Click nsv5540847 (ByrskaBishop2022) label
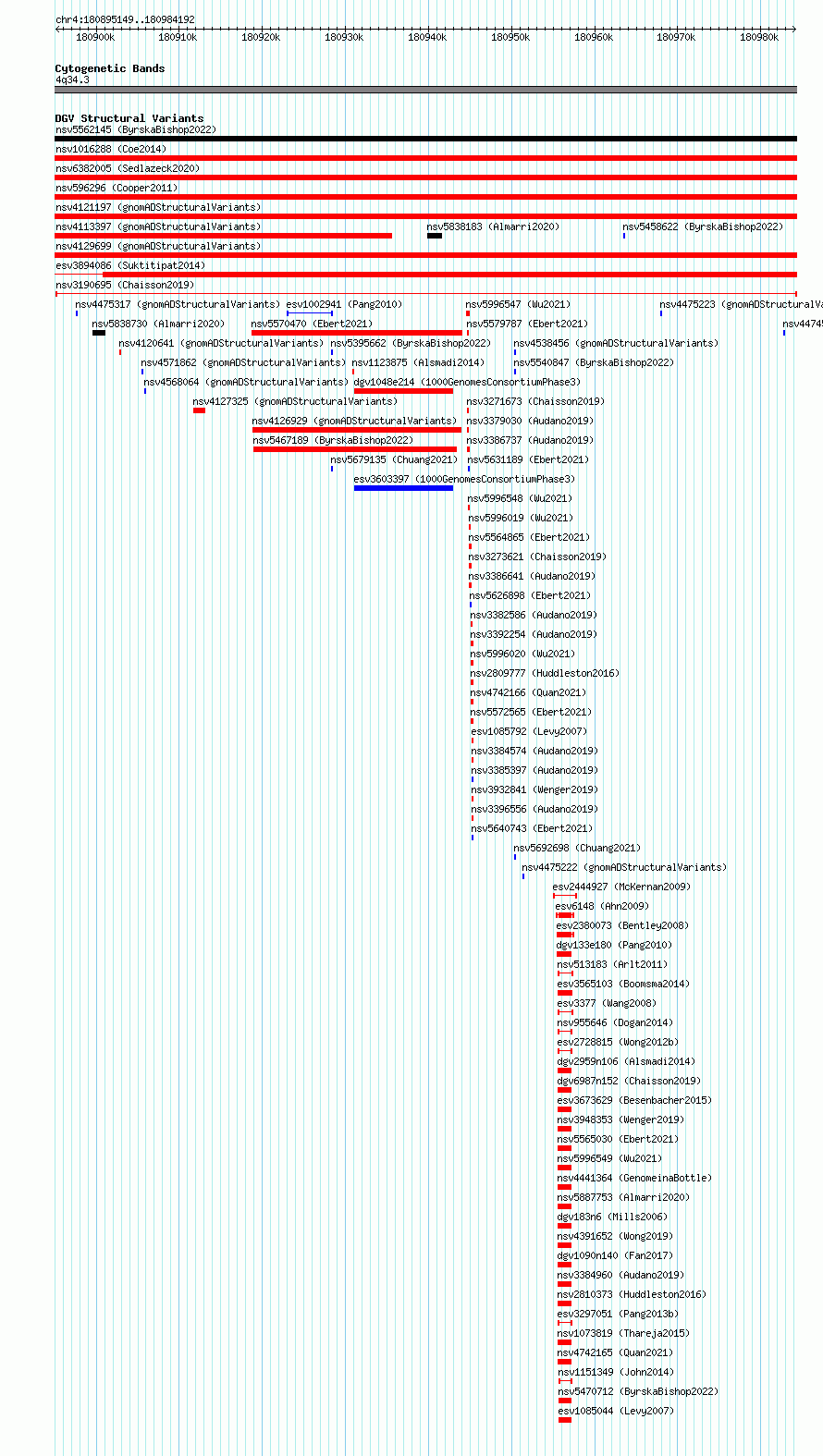The image size is (823, 1456). pyautogui.click(x=594, y=363)
